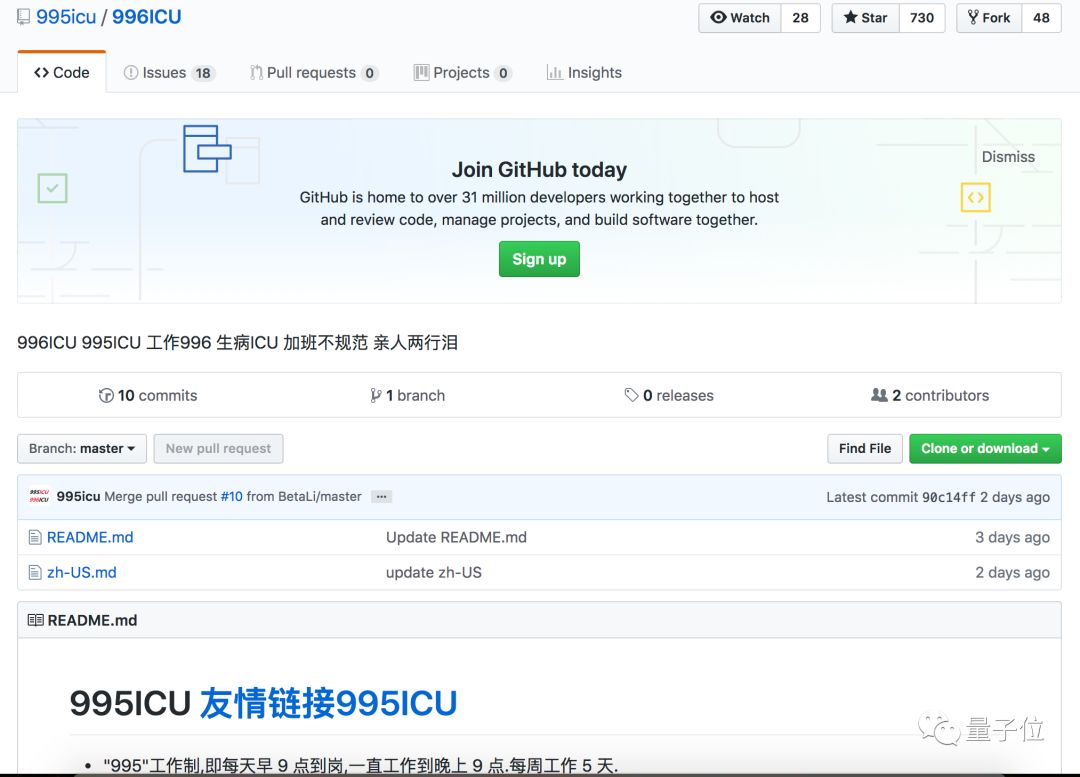Open the Projects tab
This screenshot has width=1080, height=777.
tap(462, 72)
